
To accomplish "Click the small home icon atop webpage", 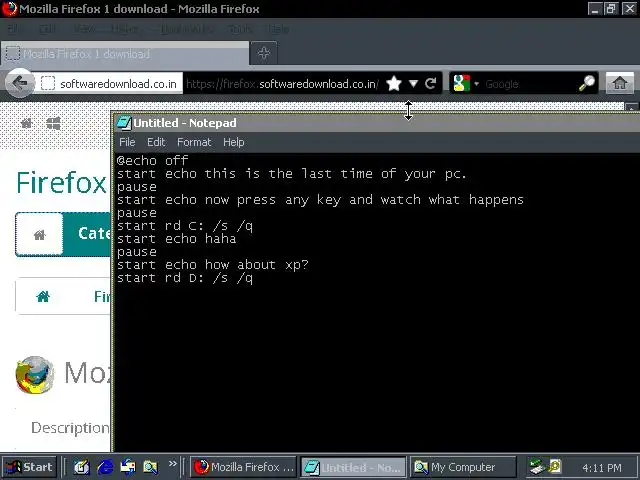I will coord(27,123).
